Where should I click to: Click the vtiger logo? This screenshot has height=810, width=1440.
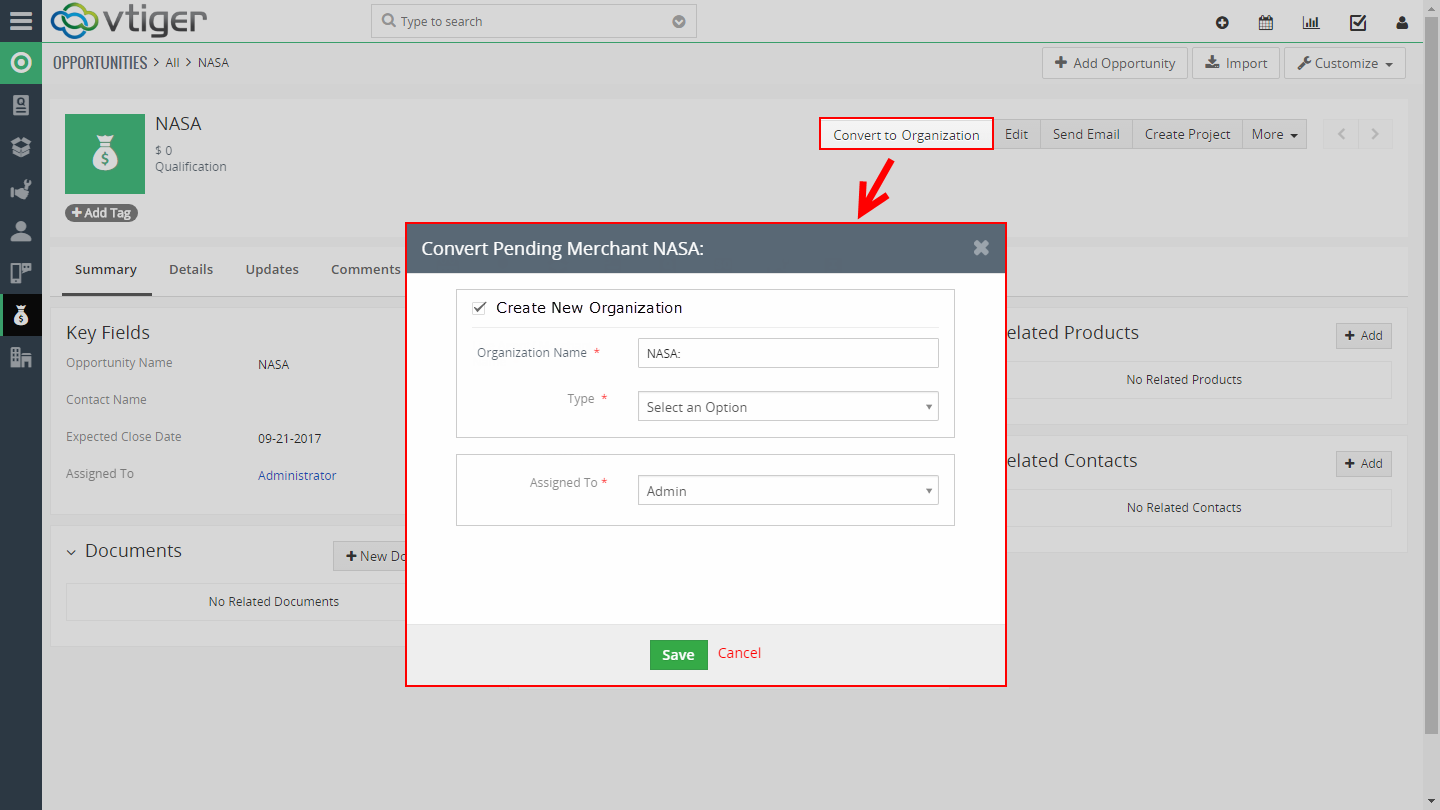point(129,20)
